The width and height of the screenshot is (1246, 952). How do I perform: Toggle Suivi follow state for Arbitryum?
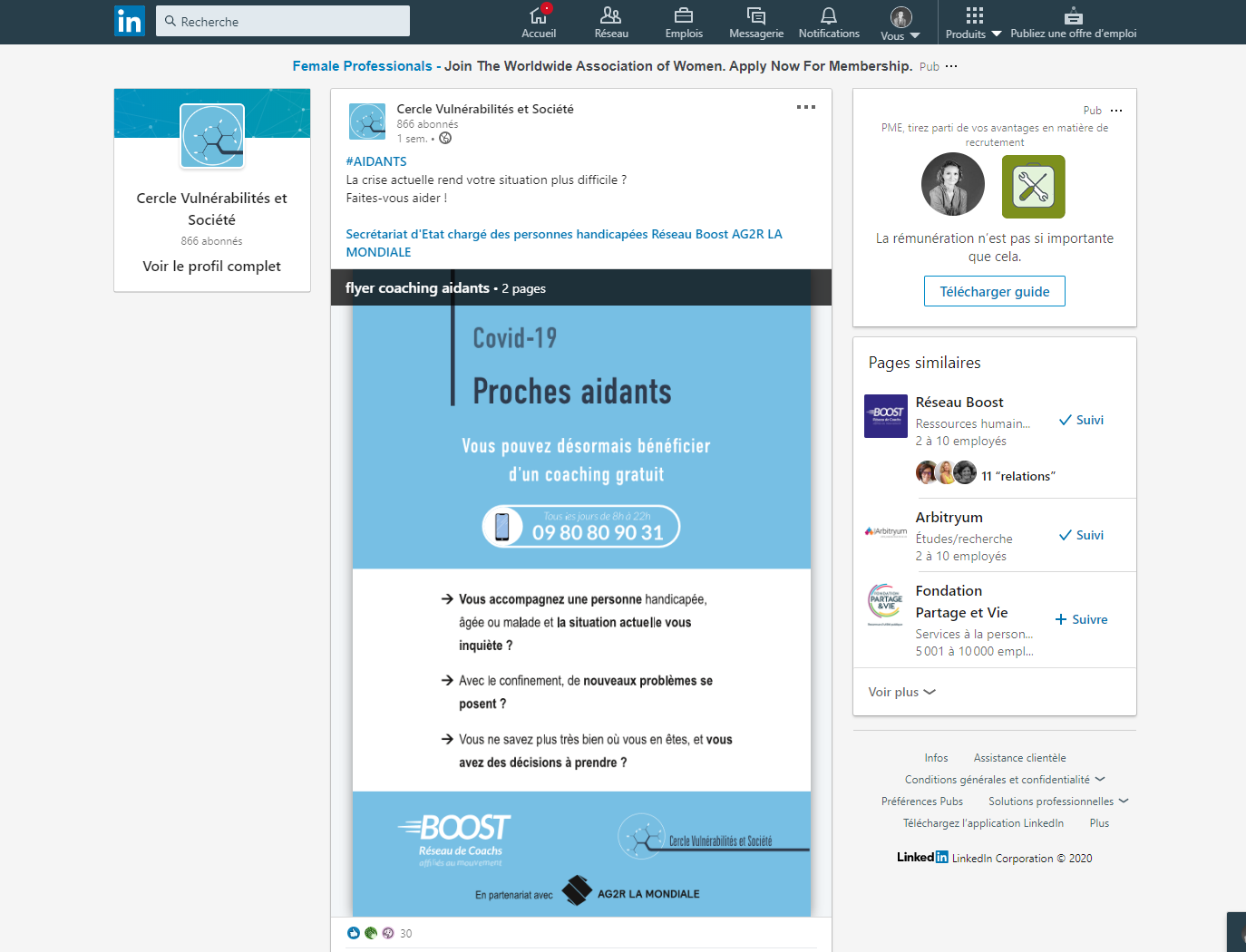click(1082, 535)
